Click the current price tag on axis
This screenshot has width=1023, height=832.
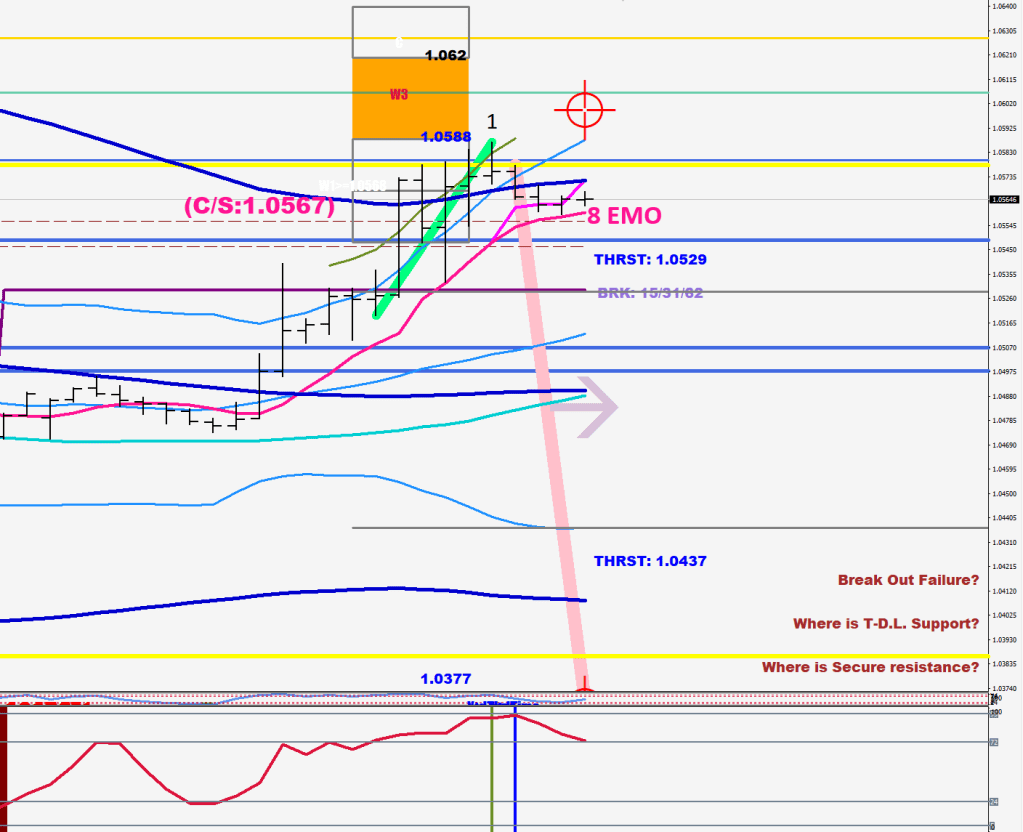pyautogui.click(x=1004, y=199)
